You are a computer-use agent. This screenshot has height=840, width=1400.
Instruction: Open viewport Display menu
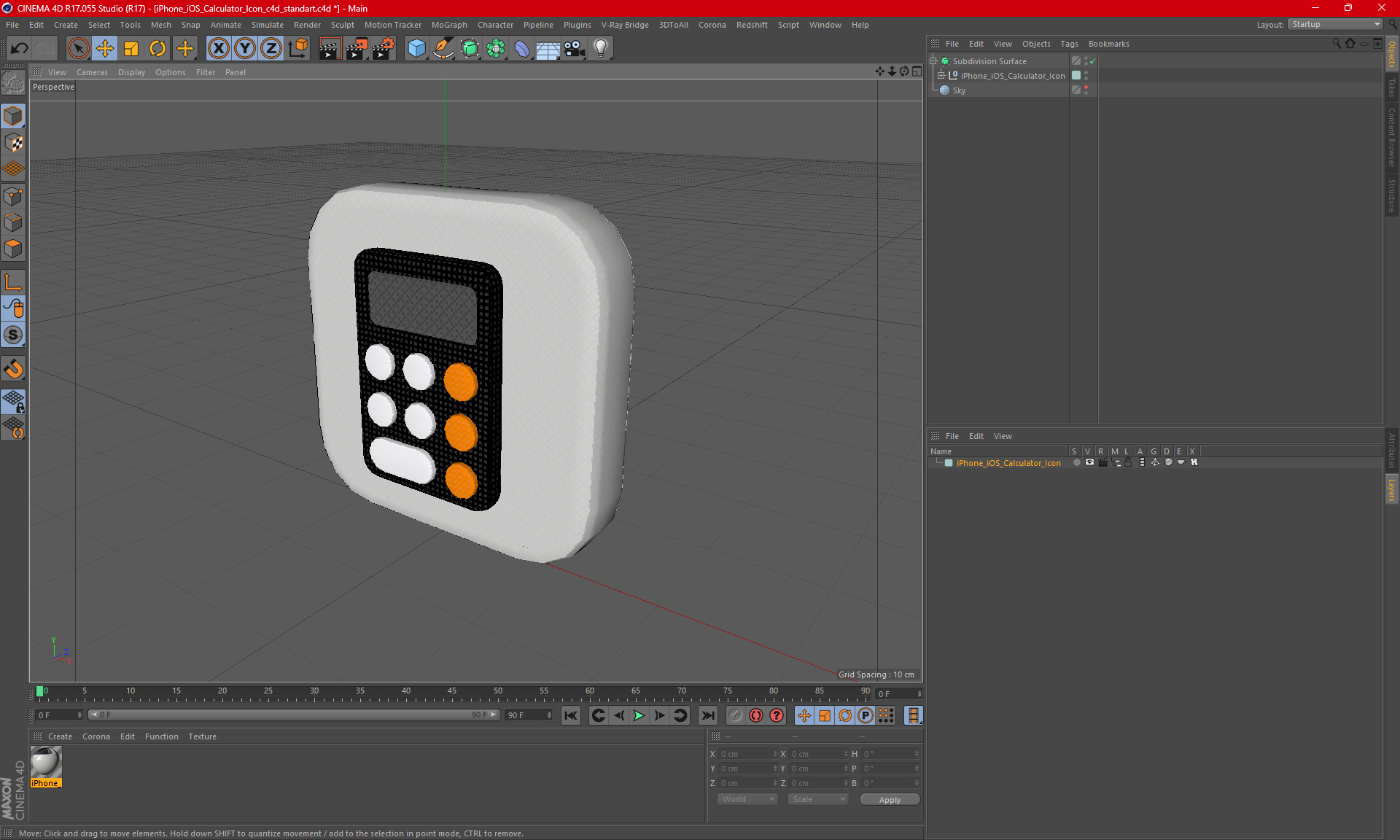coord(131,72)
